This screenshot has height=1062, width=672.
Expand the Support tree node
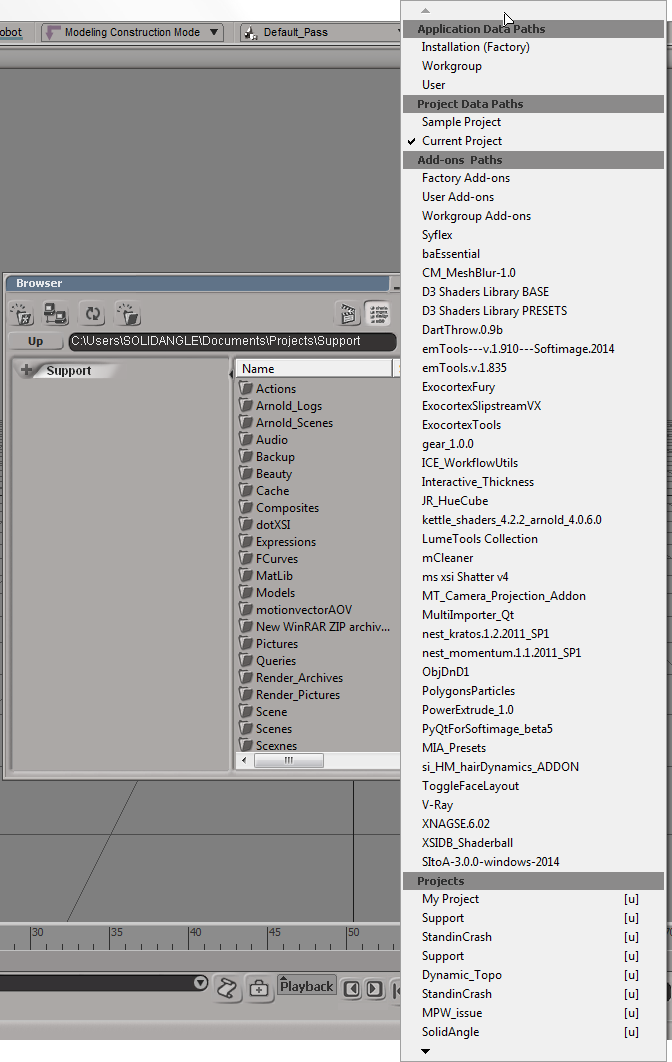coord(27,371)
